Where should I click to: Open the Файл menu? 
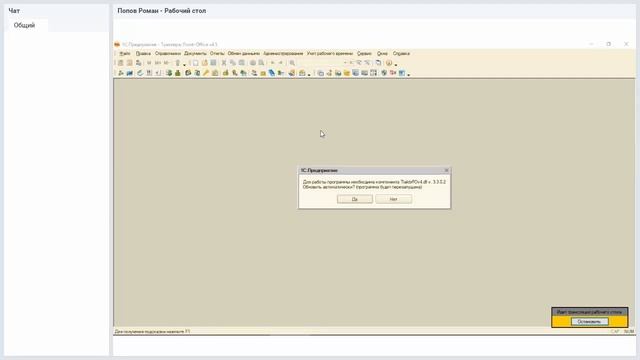[125, 53]
